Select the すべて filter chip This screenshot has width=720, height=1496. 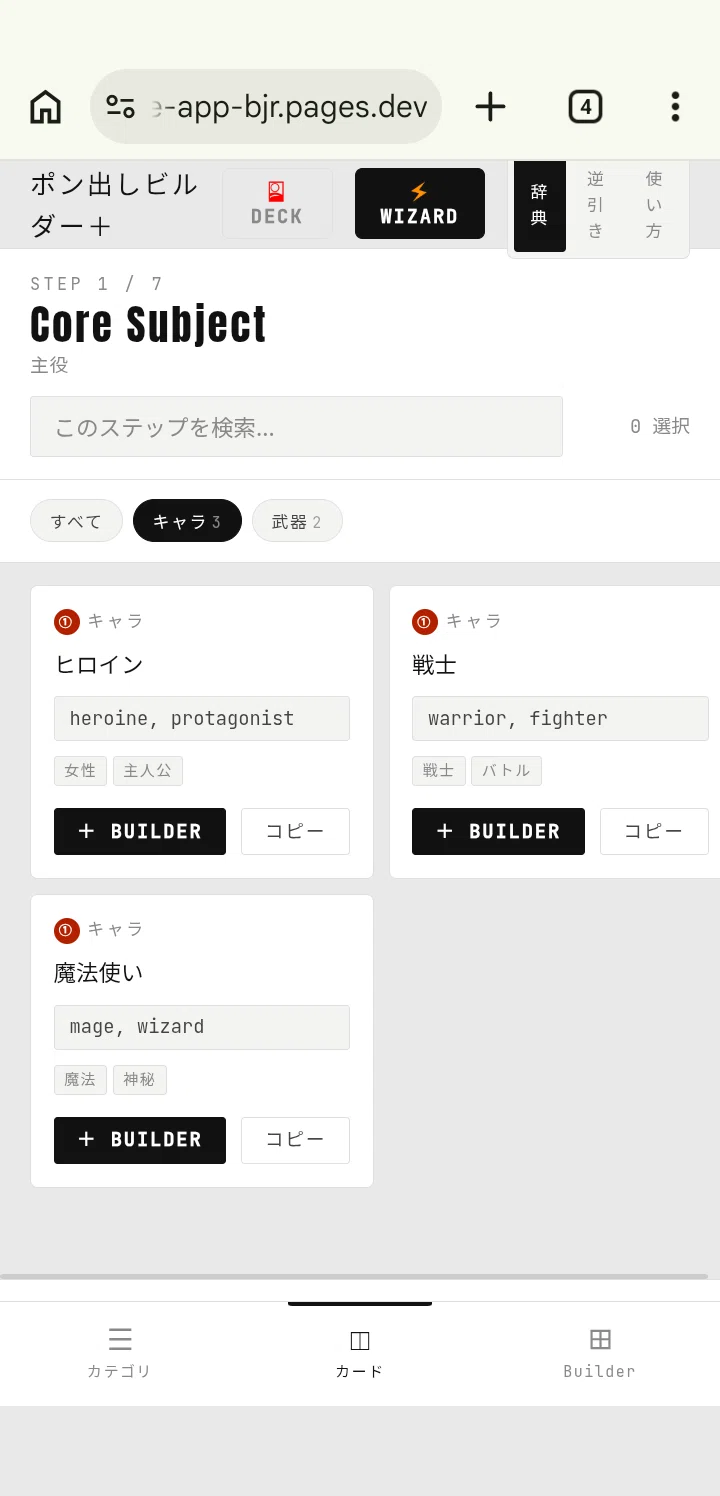tap(76, 521)
